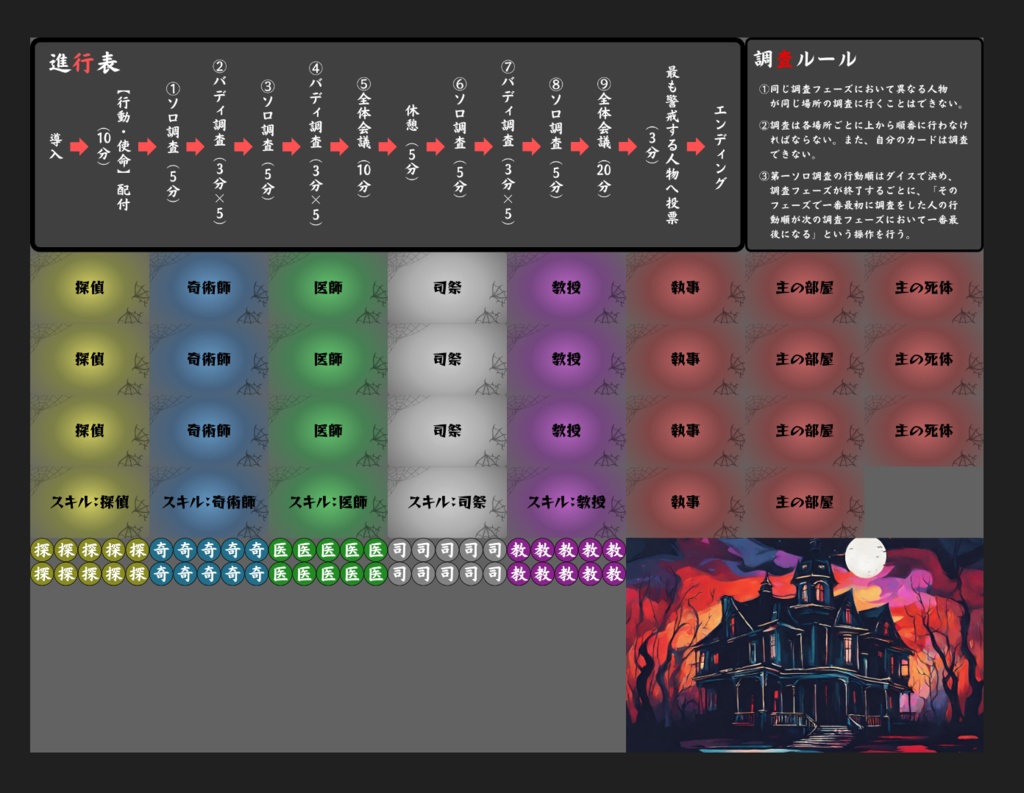
Task: Click the エンディング step
Action: point(720,148)
